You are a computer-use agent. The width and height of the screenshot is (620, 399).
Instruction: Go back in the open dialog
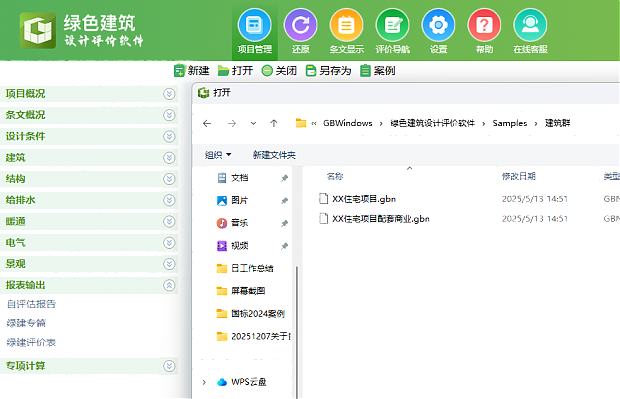[x=207, y=123]
